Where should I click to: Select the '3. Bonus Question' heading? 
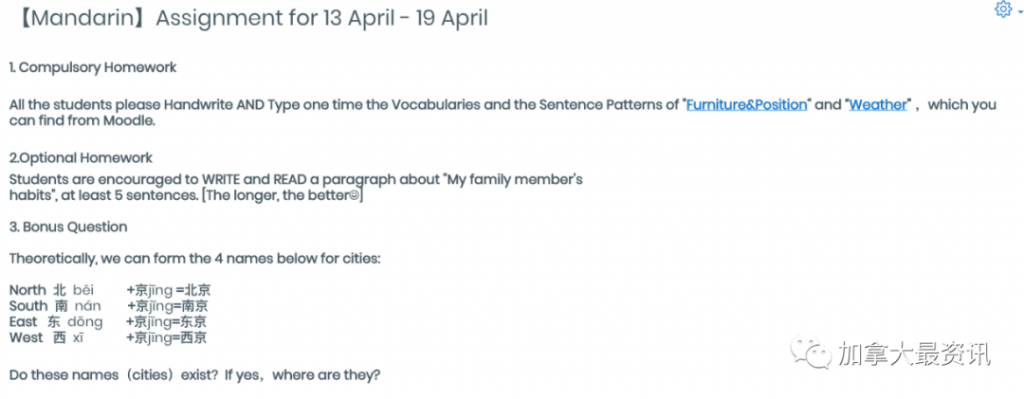click(x=69, y=227)
